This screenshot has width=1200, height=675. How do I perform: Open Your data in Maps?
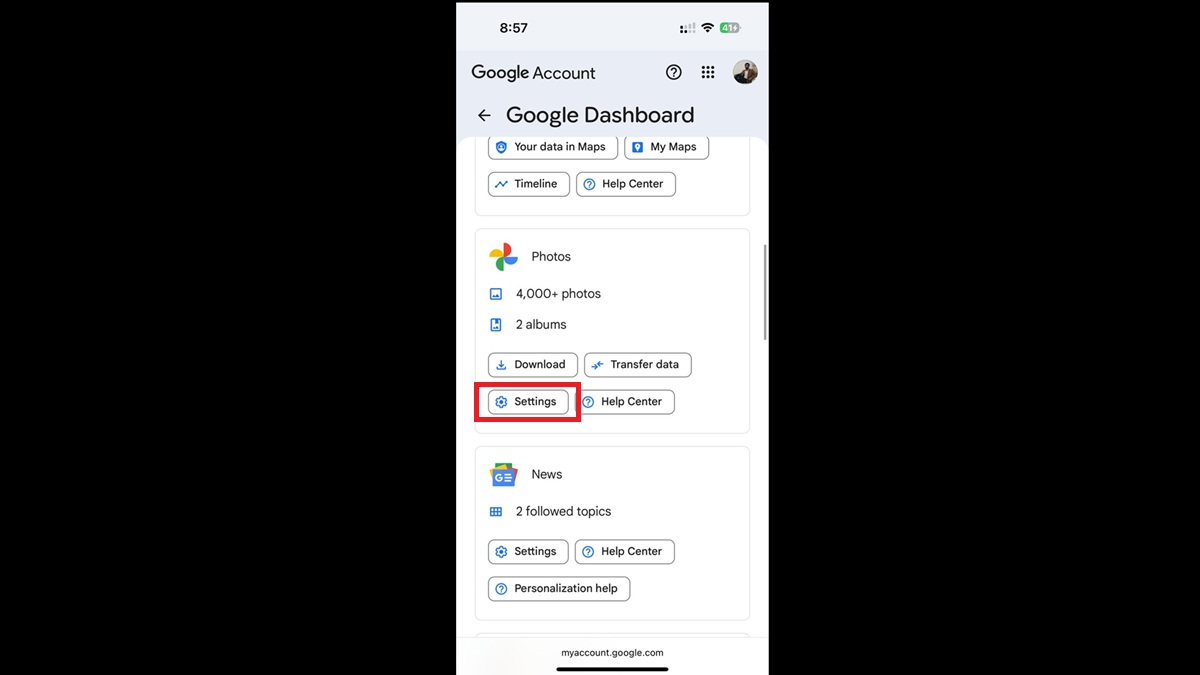tap(550, 147)
